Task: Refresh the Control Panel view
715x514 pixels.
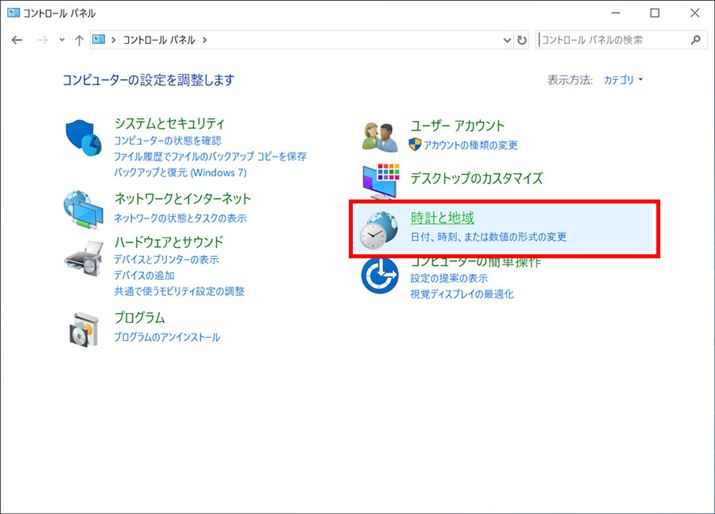Action: point(522,40)
